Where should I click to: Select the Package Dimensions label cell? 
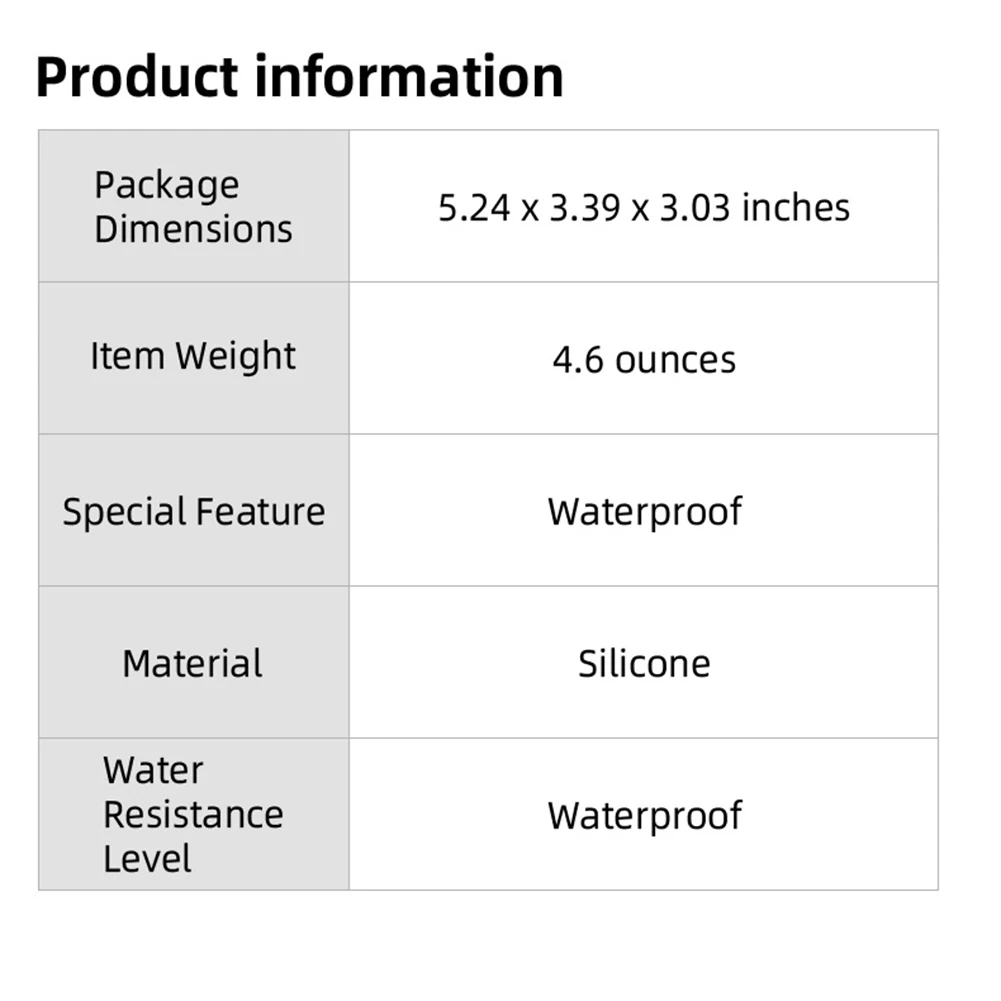[193, 207]
